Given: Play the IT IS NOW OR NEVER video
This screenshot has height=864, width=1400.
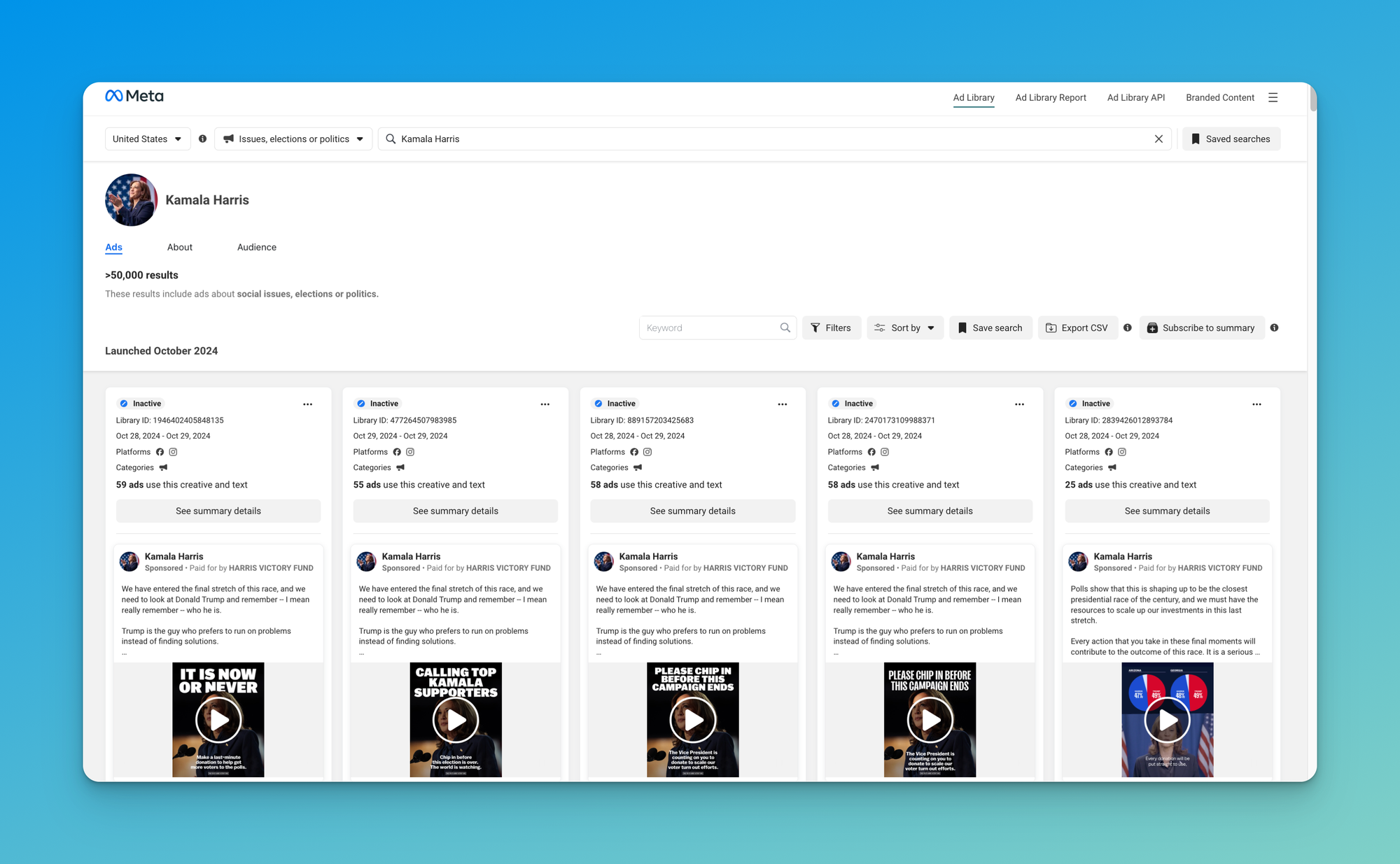Looking at the screenshot, I should click(x=218, y=720).
